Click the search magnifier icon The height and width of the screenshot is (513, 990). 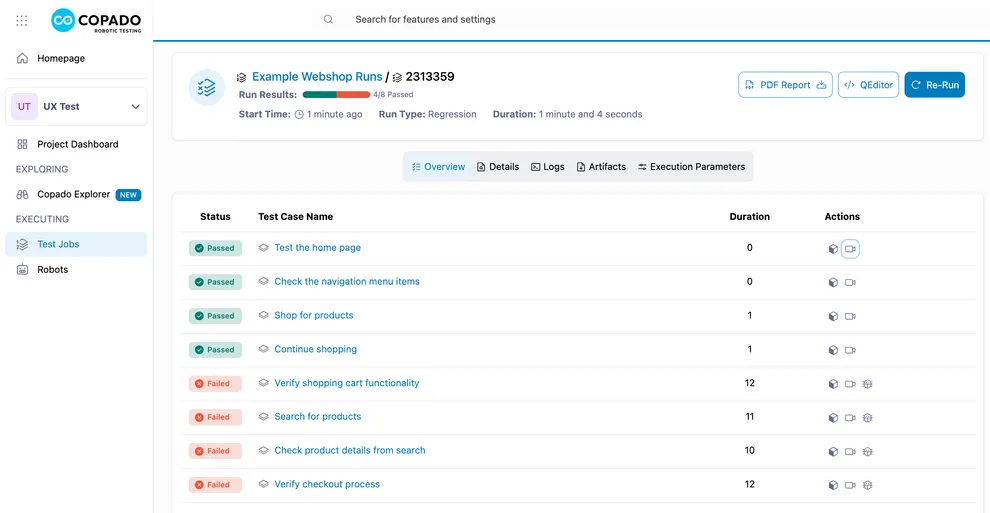[328, 19]
